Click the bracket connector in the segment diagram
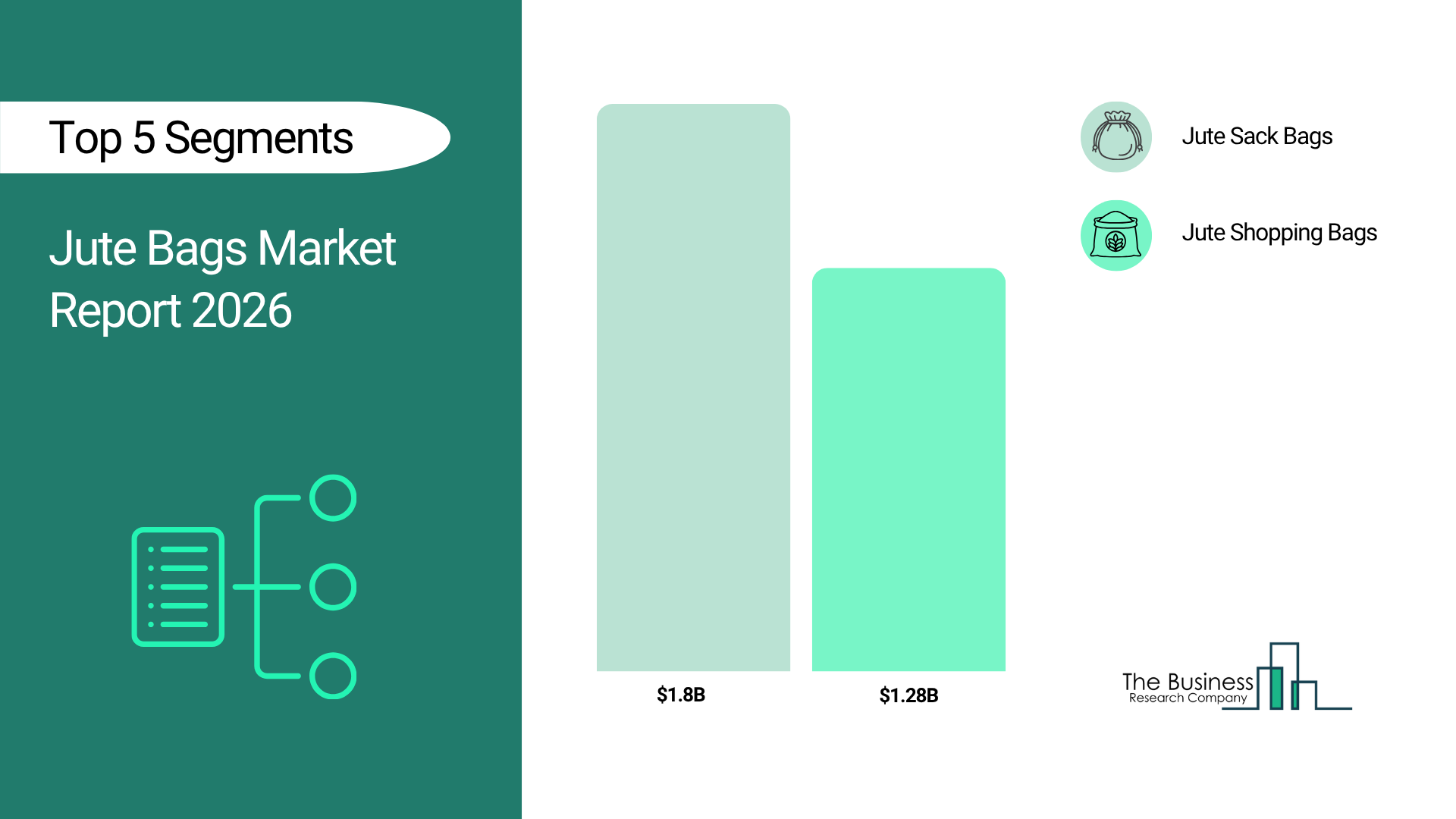1456x819 pixels. pyautogui.click(x=259, y=587)
